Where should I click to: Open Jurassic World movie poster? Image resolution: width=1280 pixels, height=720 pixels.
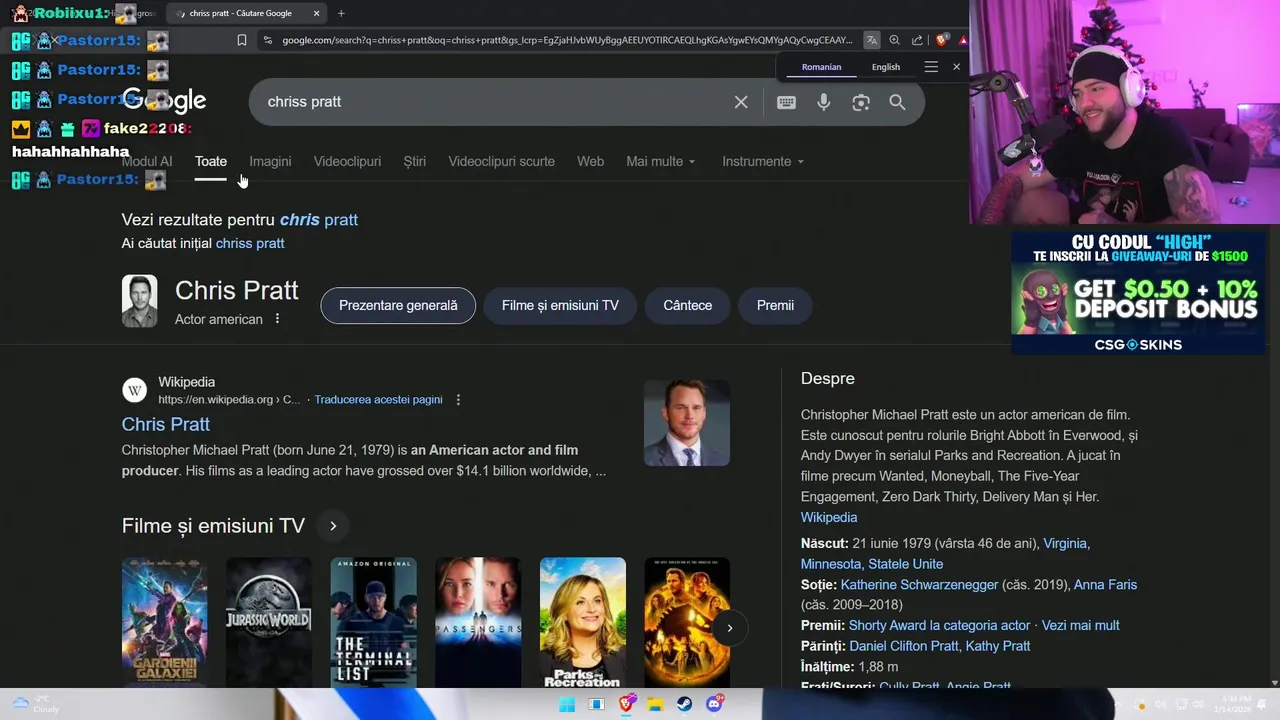pos(269,622)
